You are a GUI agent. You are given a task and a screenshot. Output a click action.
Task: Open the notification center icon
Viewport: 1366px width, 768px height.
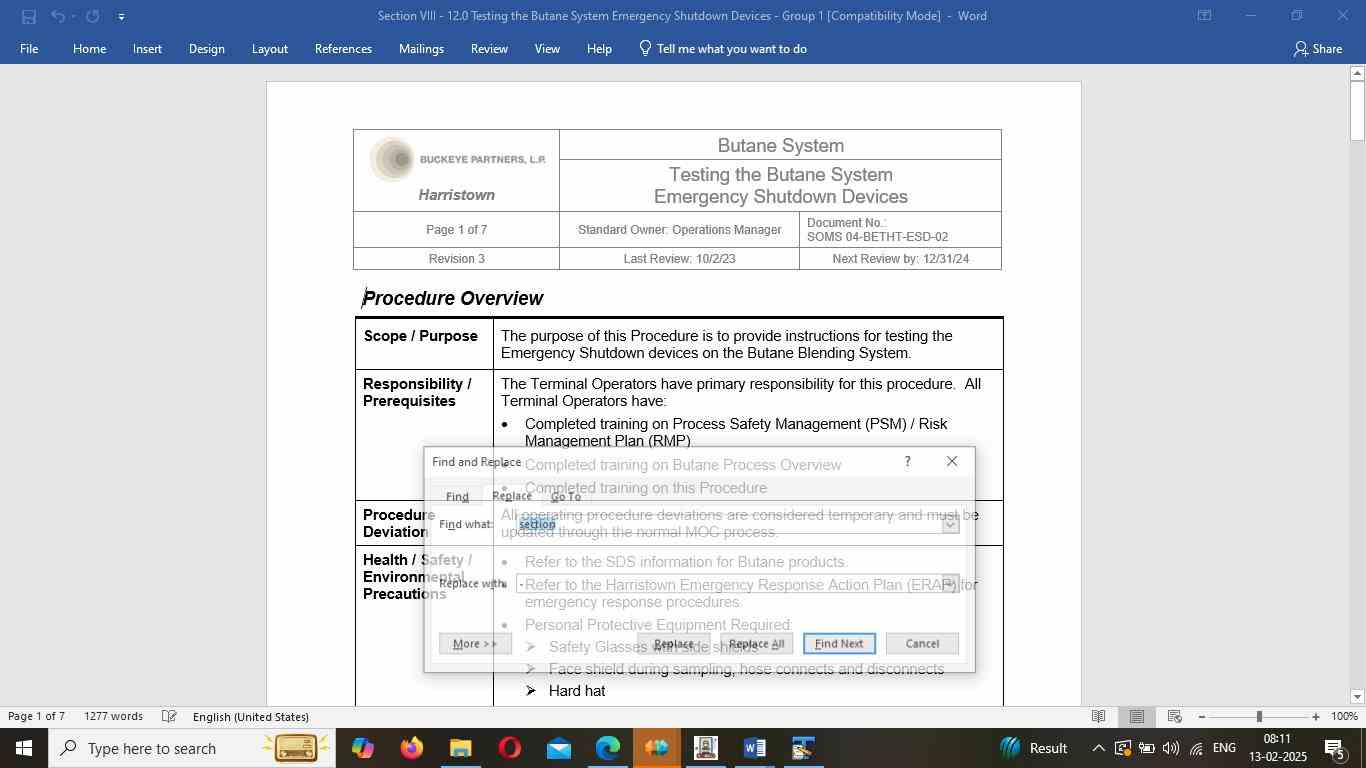click(x=1335, y=748)
